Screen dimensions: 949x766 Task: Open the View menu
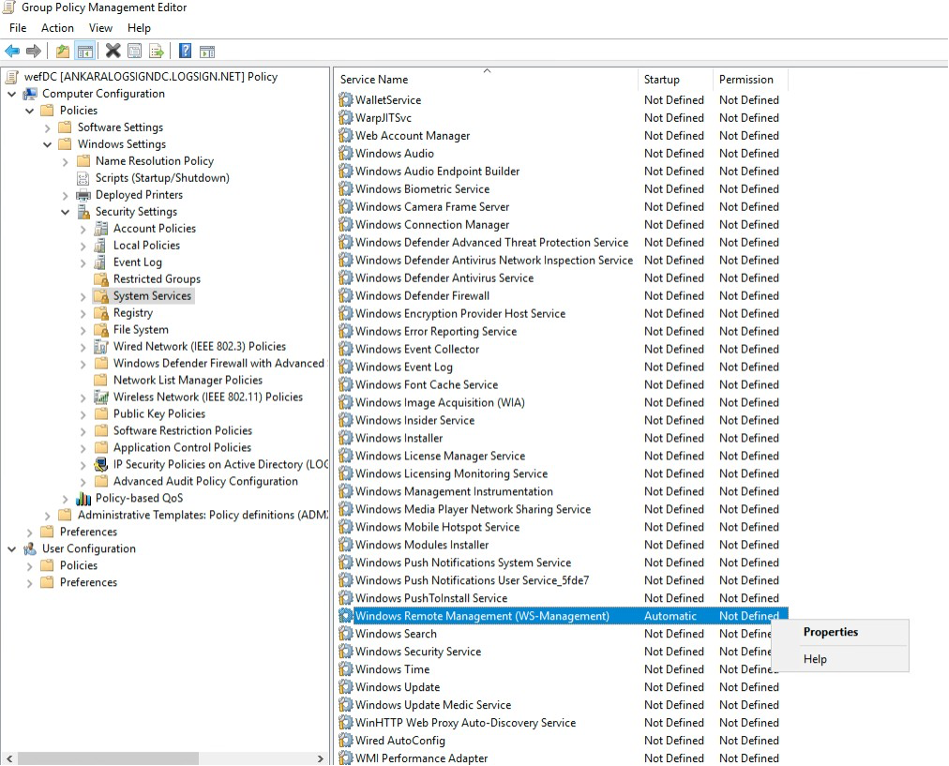(x=100, y=28)
